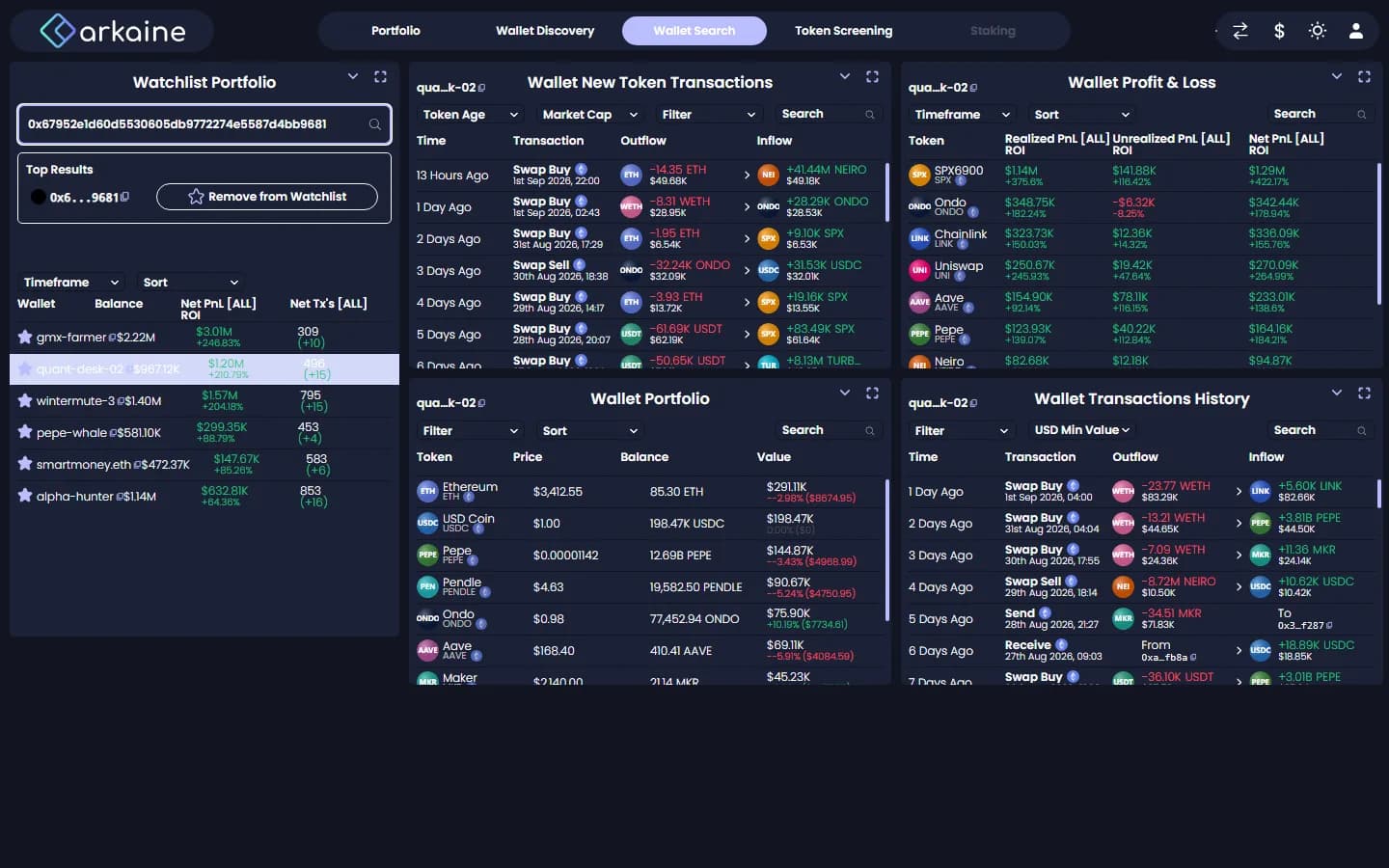Image resolution: width=1389 pixels, height=868 pixels.
Task: Copy gmx-farmer wallet address icon
Action: point(112,338)
